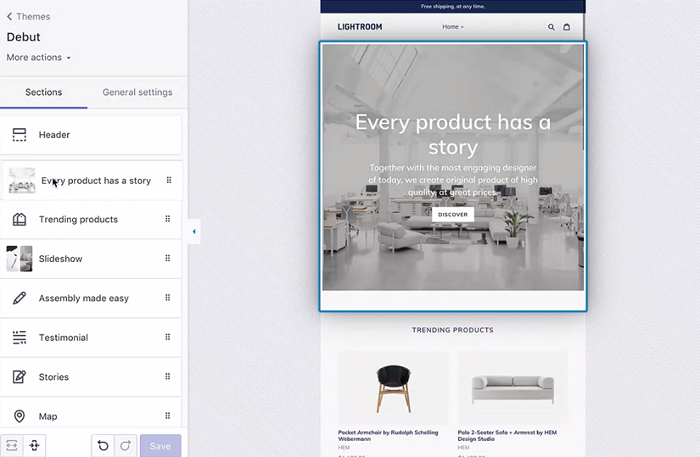Click drag handle of Assembly made easy row
Image resolution: width=700 pixels, height=457 pixels.
point(168,298)
